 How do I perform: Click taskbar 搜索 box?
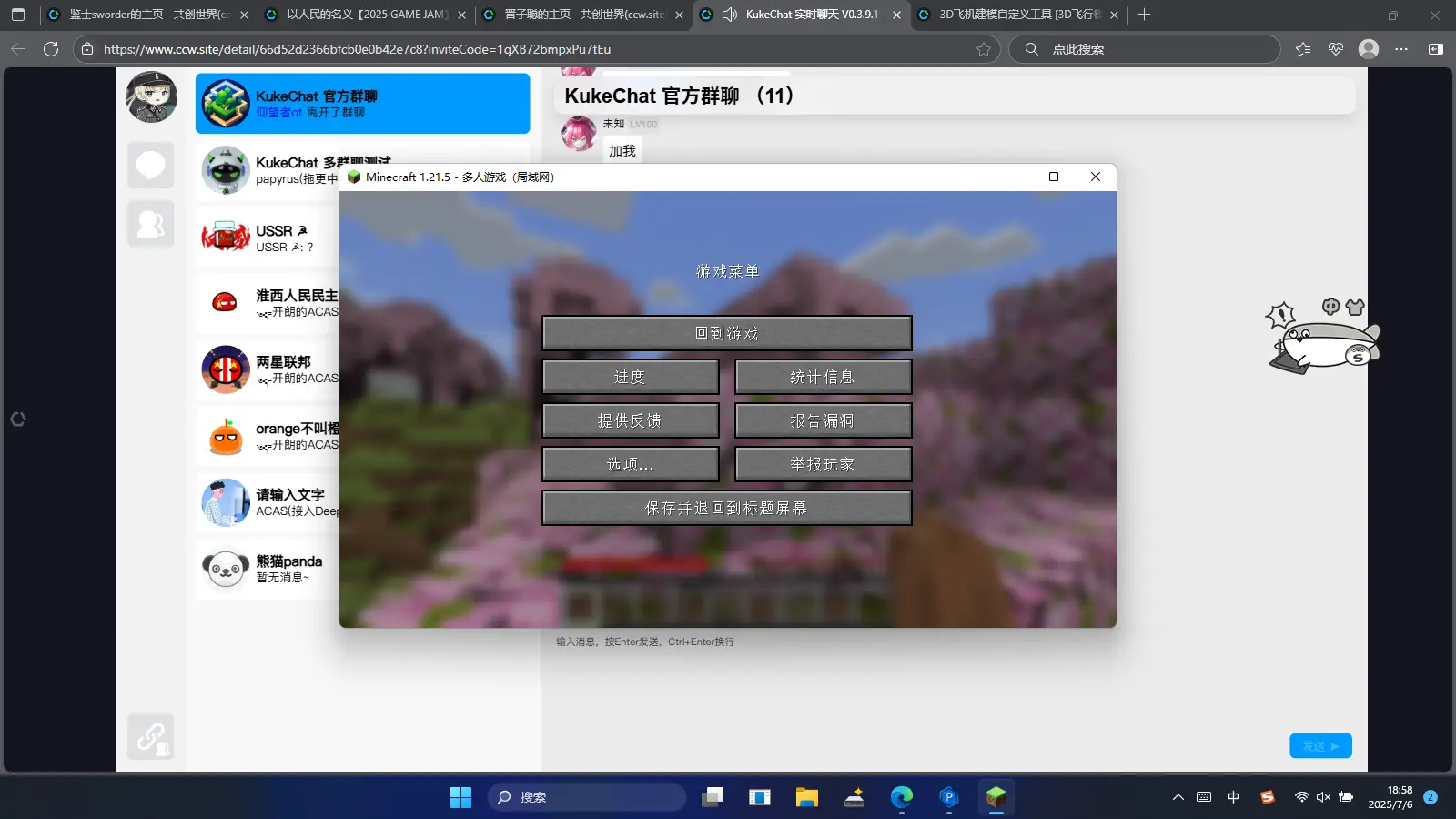tap(587, 797)
